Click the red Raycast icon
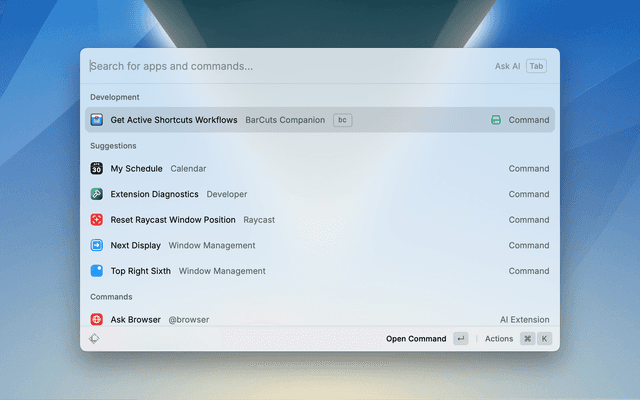This screenshot has width=640, height=400. 96,220
